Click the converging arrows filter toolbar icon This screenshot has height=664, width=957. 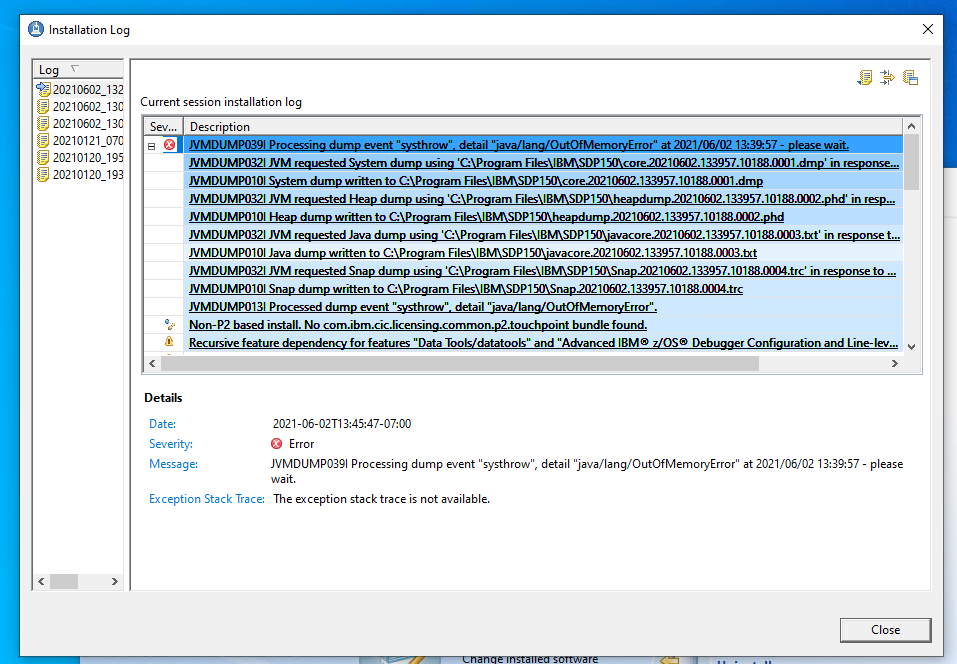pyautogui.click(x=887, y=78)
